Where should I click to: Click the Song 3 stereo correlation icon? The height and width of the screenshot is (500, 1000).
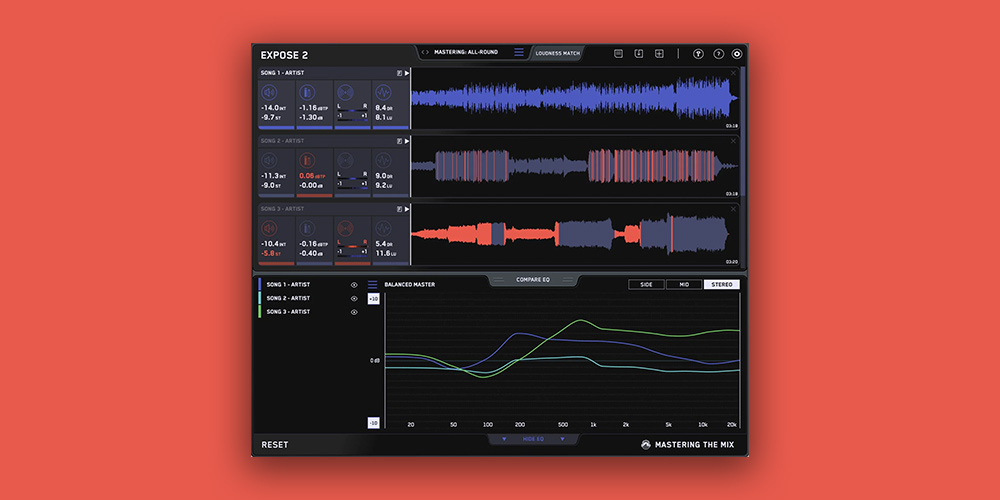coord(345,228)
